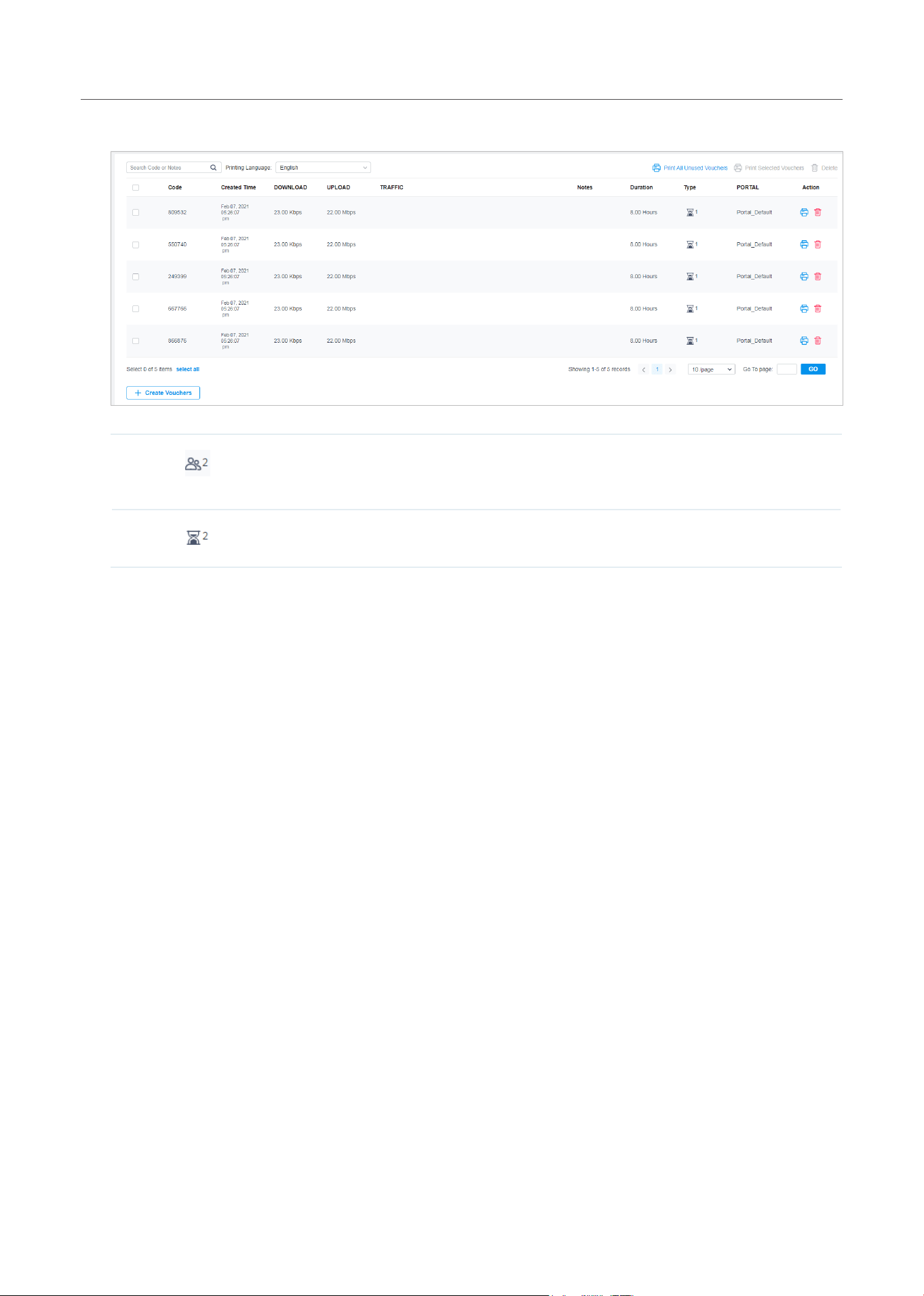Print voucher 249399

click(804, 276)
